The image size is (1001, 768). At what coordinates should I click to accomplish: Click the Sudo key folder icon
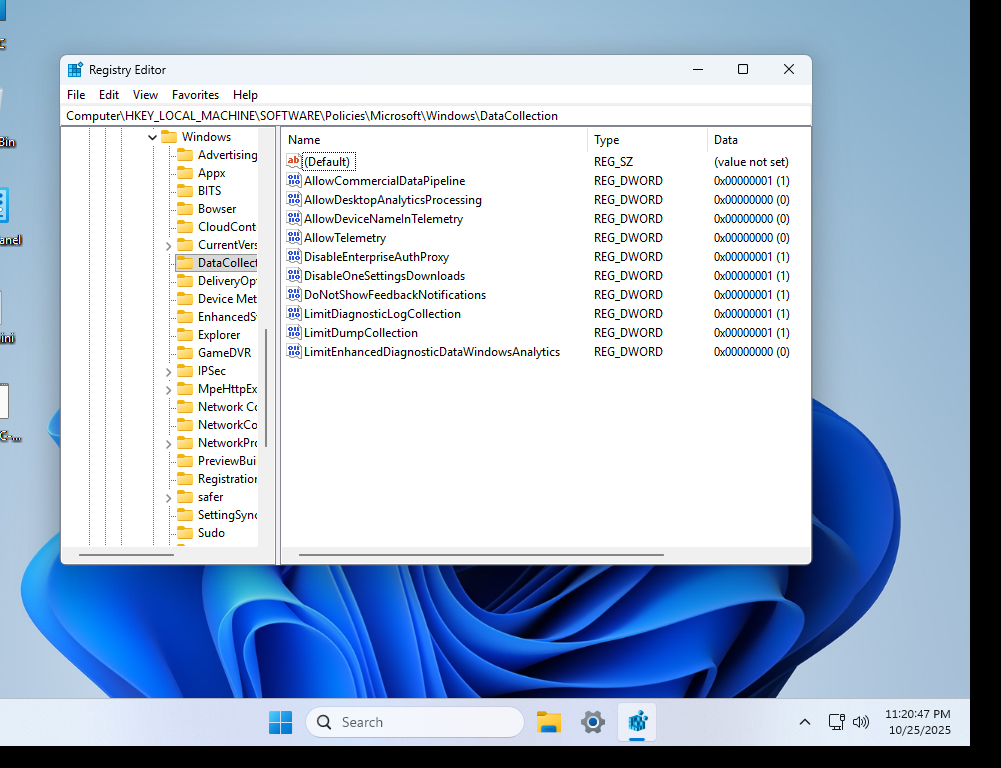tap(184, 532)
